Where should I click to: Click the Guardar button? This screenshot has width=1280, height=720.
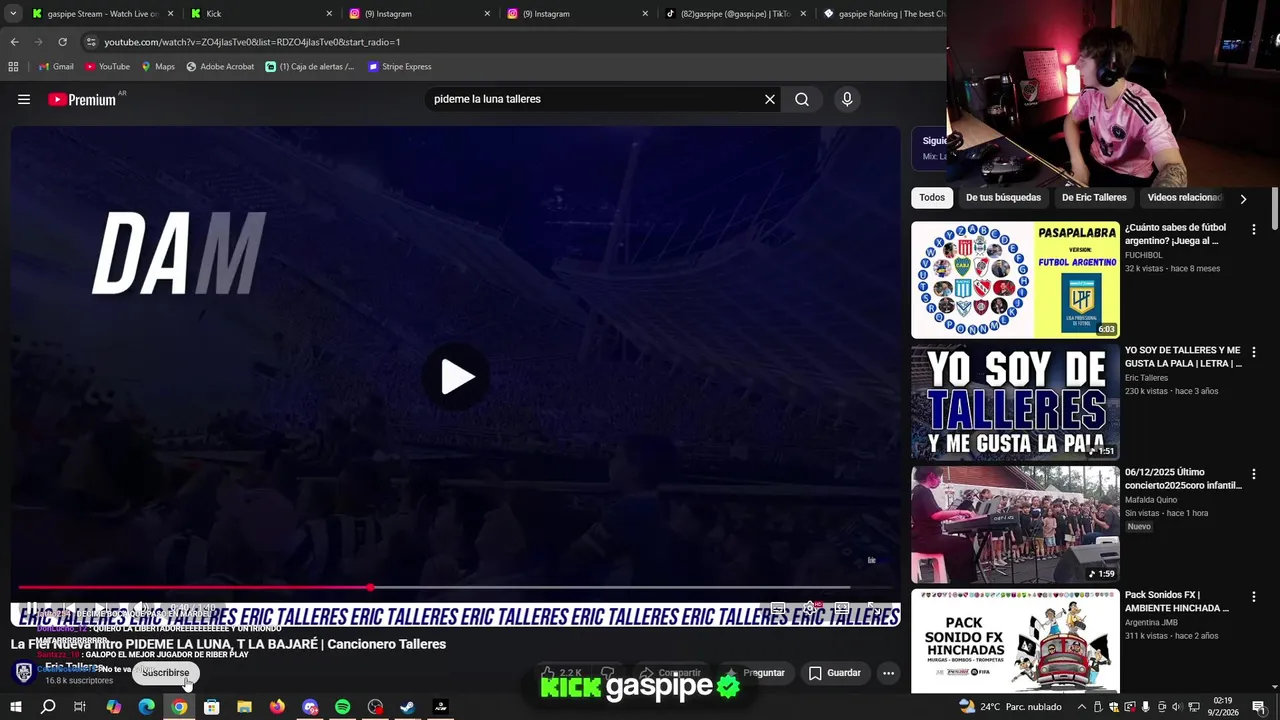click(x=834, y=673)
